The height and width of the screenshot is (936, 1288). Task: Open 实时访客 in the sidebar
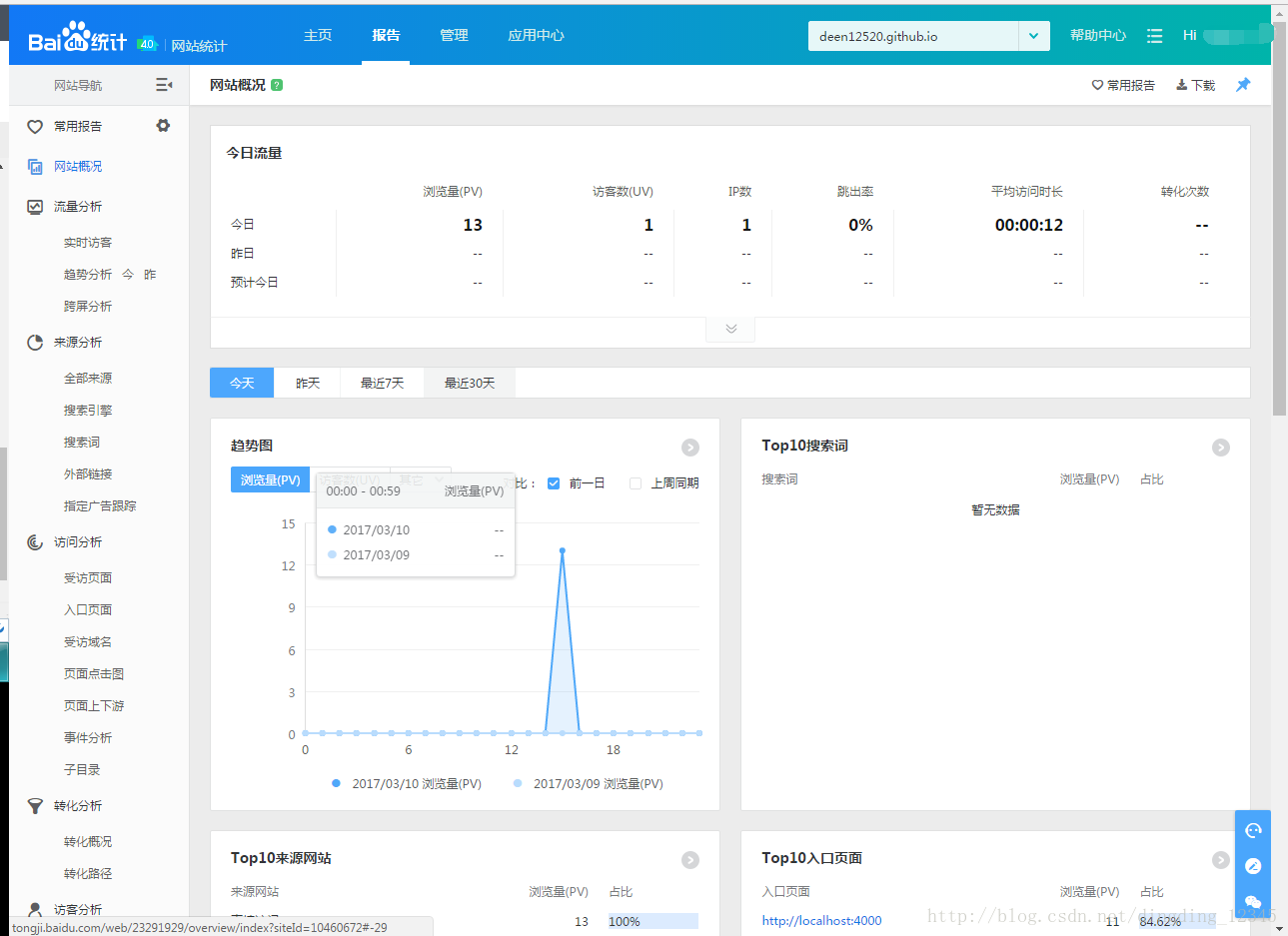tap(88, 243)
